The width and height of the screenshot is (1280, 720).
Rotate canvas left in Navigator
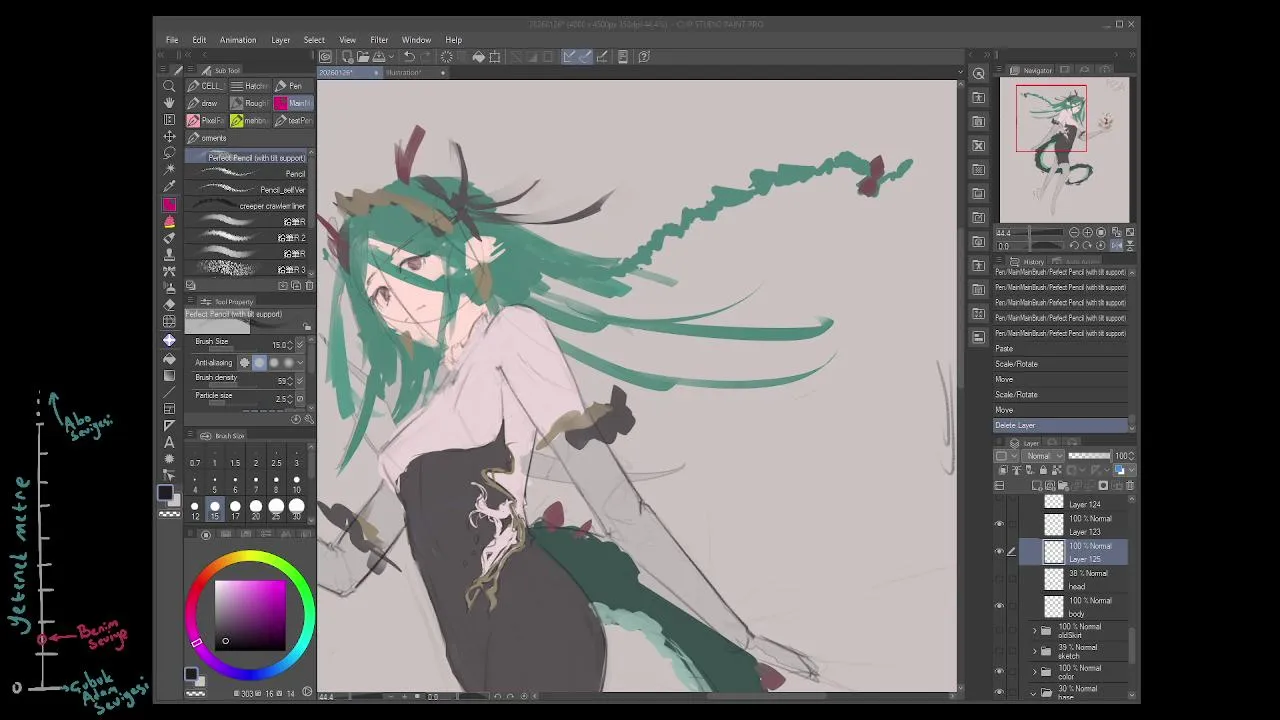pos(1074,245)
